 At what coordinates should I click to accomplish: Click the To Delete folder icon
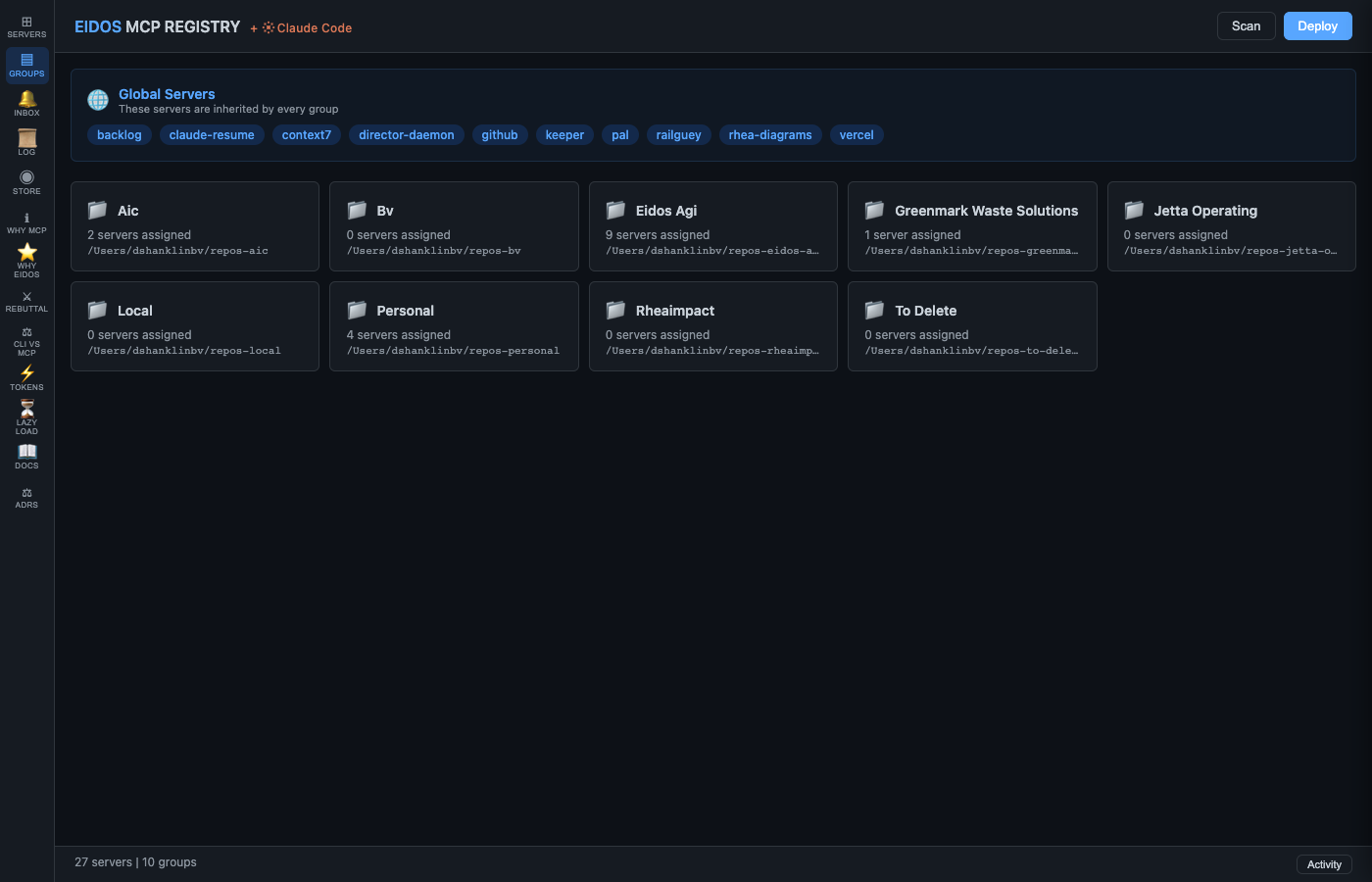[874, 310]
